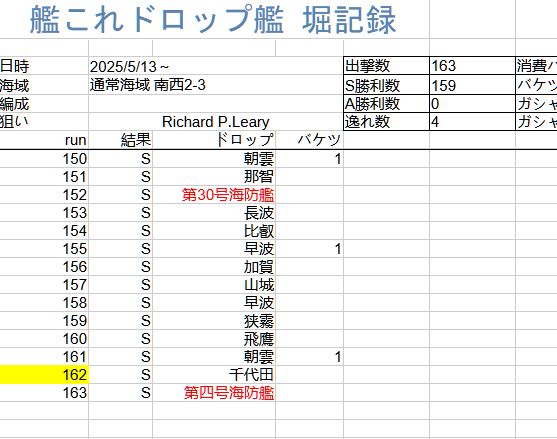The height and width of the screenshot is (439, 557).
Task: Click the A勝利数 value cell 0
Action: pos(472,104)
